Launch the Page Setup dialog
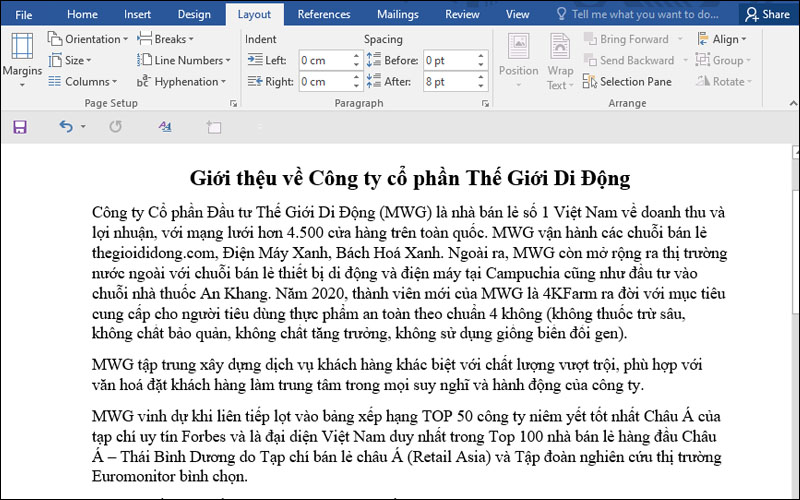 234,104
